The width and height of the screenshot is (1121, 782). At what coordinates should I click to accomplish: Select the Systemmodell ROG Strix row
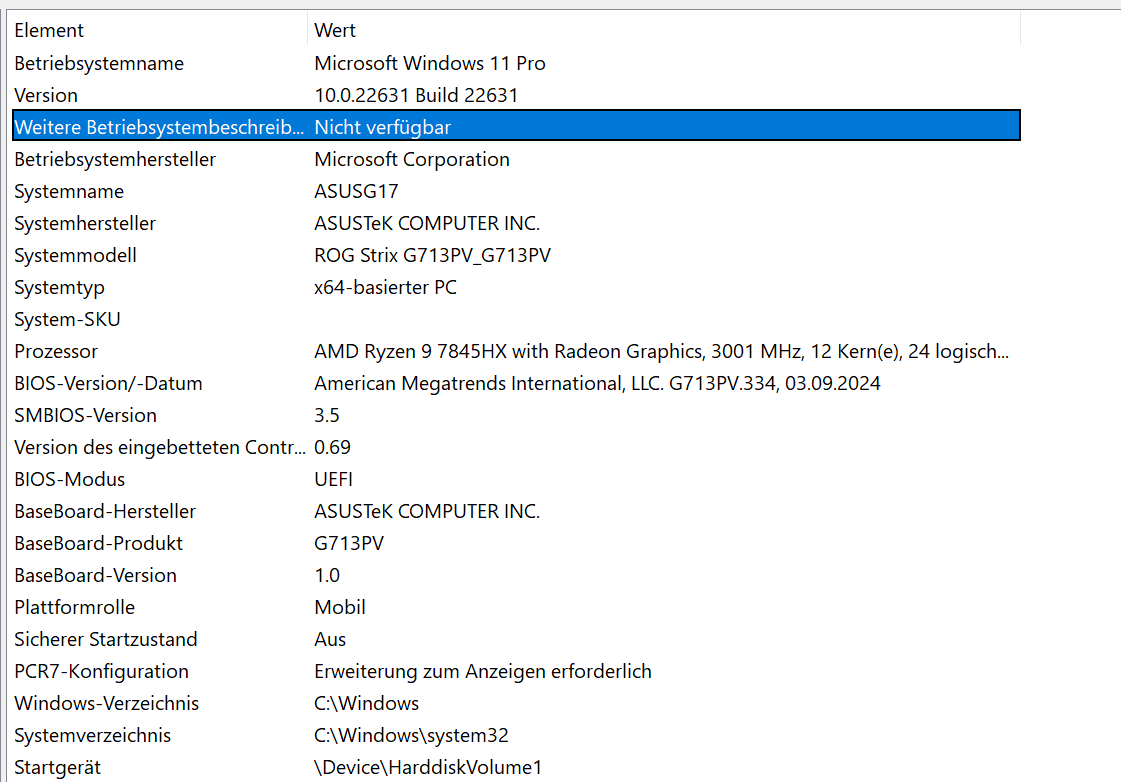(x=75, y=255)
